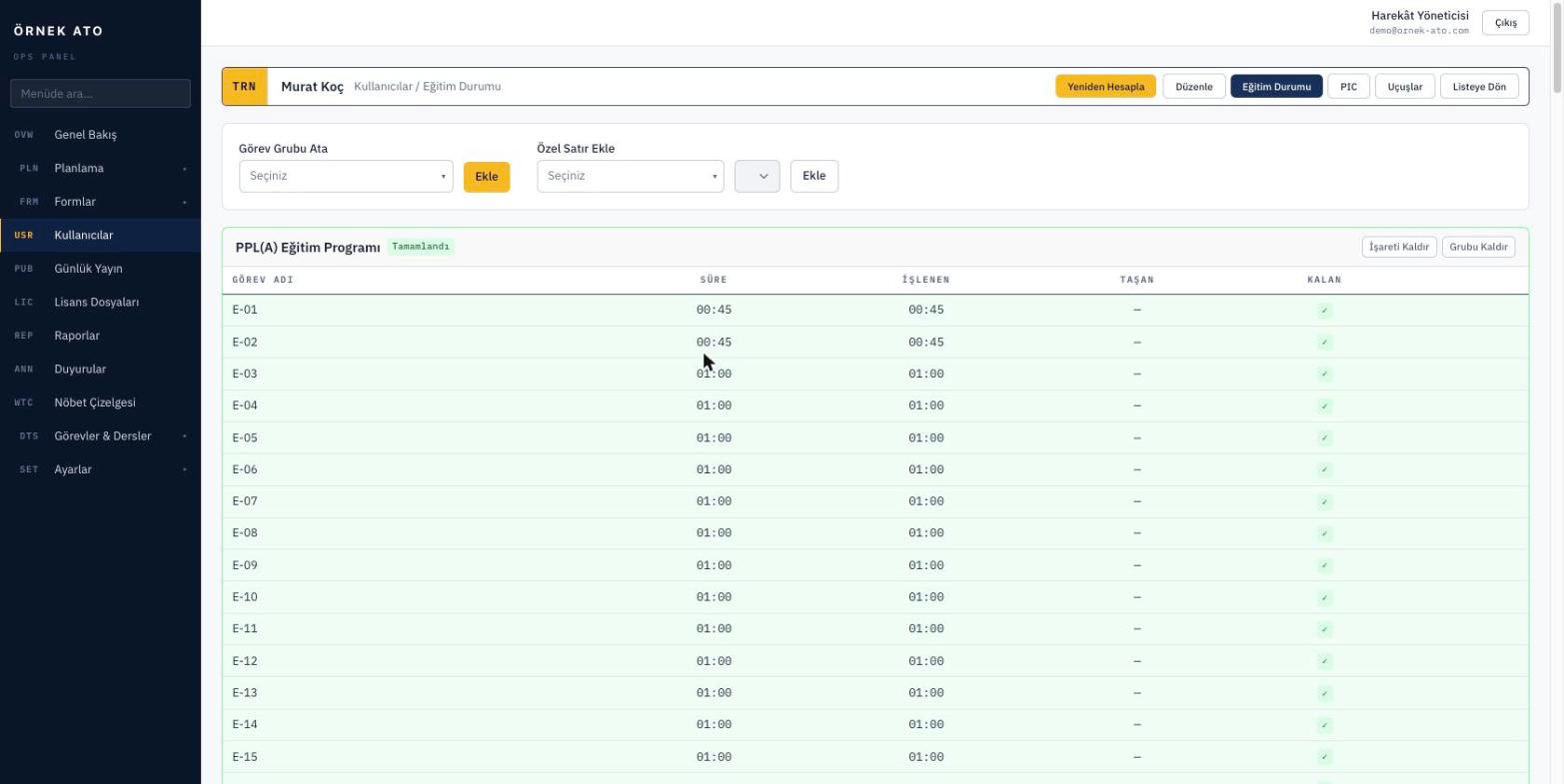Click the SÜRE column header
1564x784 pixels.
click(714, 280)
